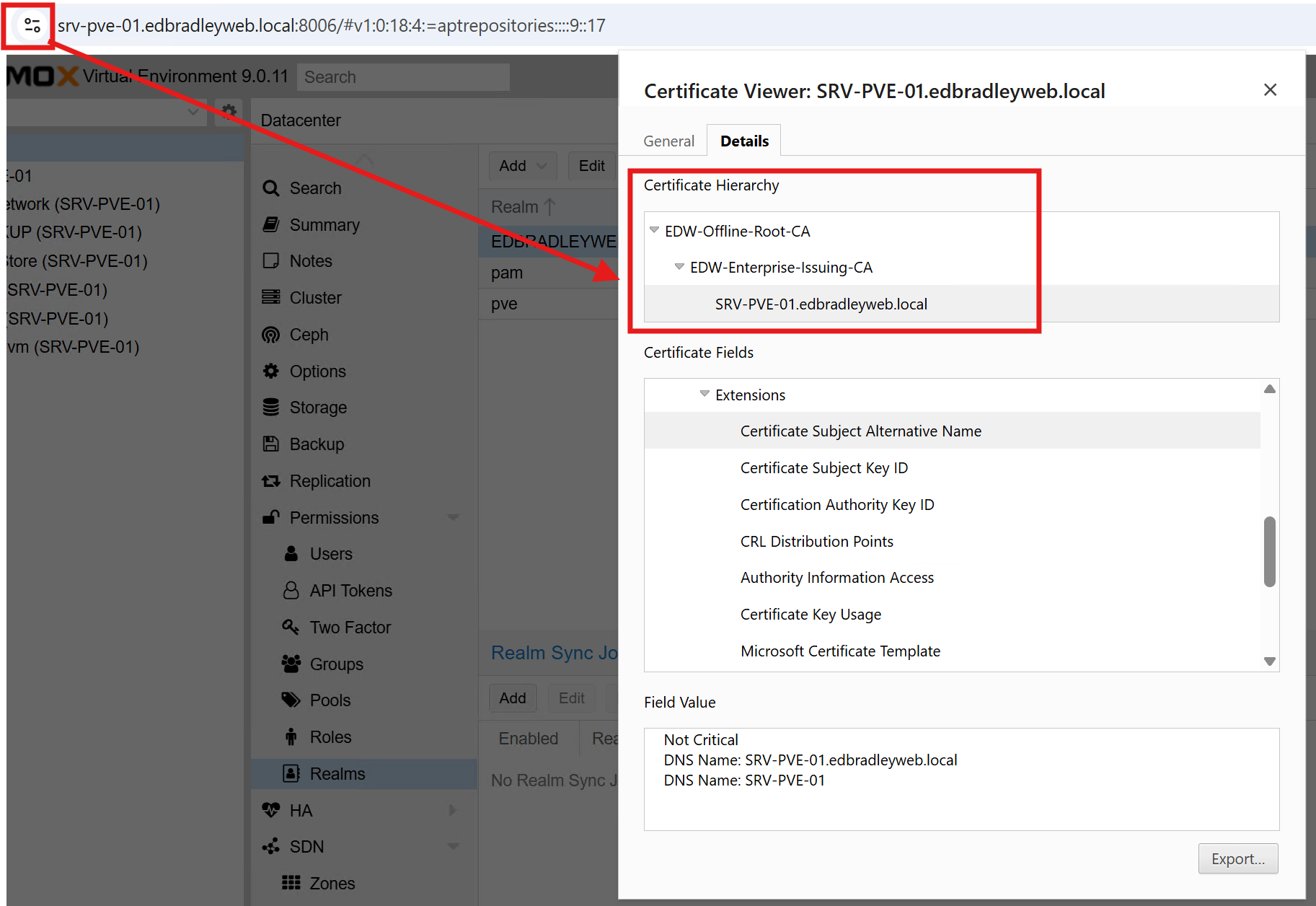Switch to the General tab
Image resolution: width=1316 pixels, height=906 pixels.
pos(668,141)
